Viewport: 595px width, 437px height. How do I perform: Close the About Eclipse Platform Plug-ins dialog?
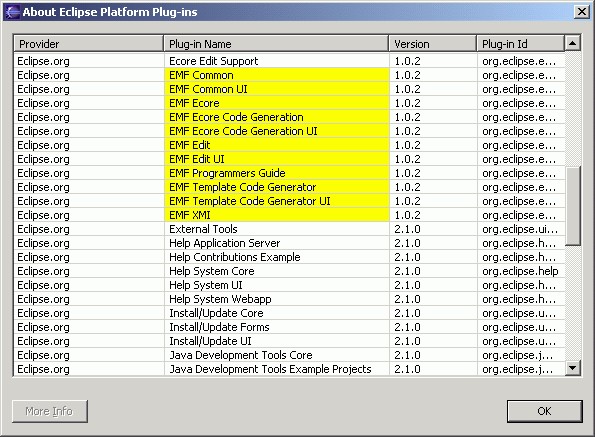pos(581,12)
